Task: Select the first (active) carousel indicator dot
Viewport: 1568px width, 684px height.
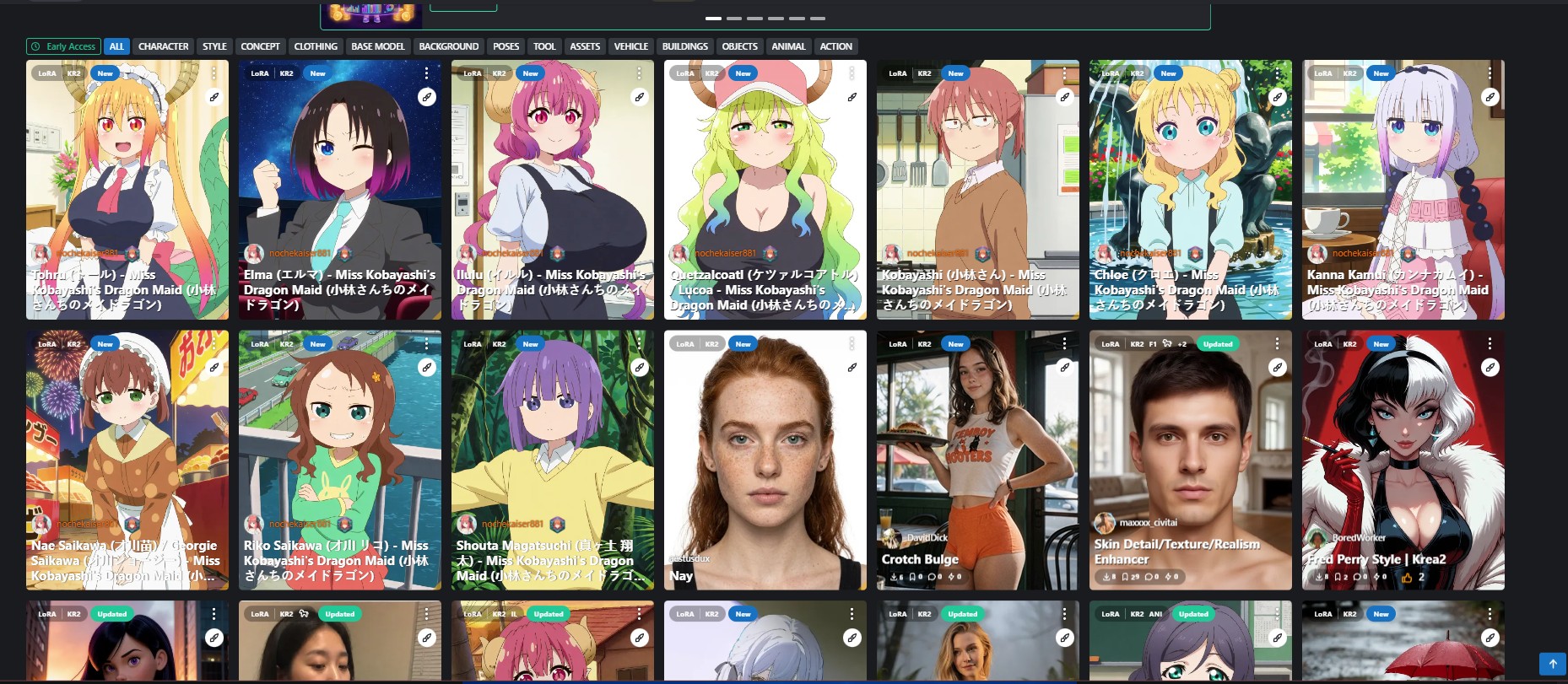Action: click(713, 18)
